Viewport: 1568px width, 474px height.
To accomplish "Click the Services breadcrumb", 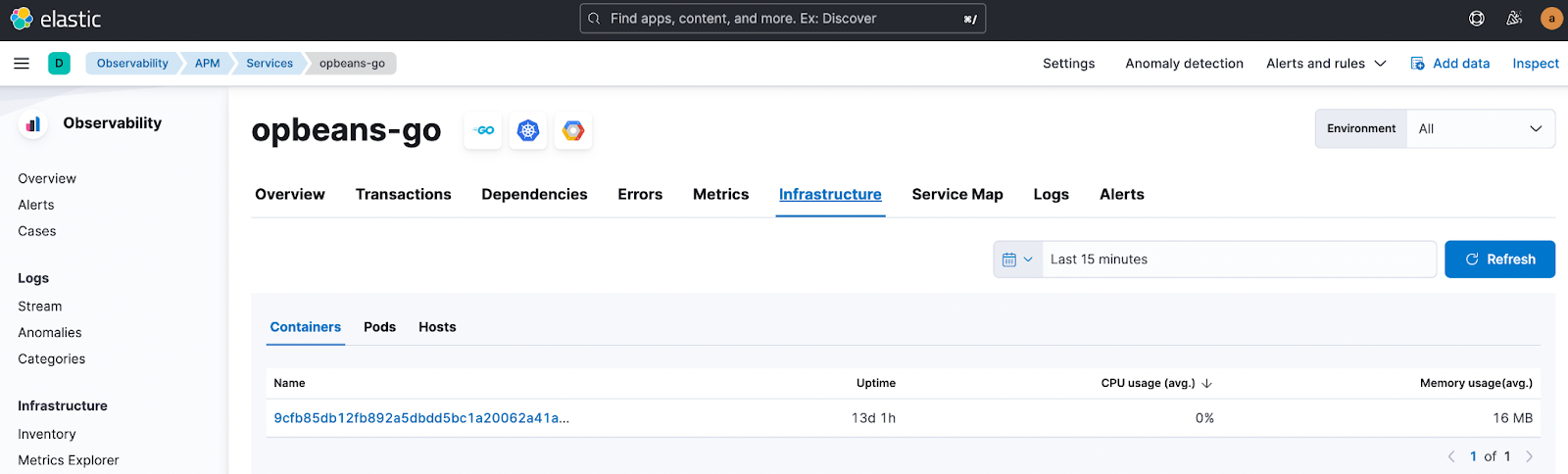I will (x=269, y=64).
